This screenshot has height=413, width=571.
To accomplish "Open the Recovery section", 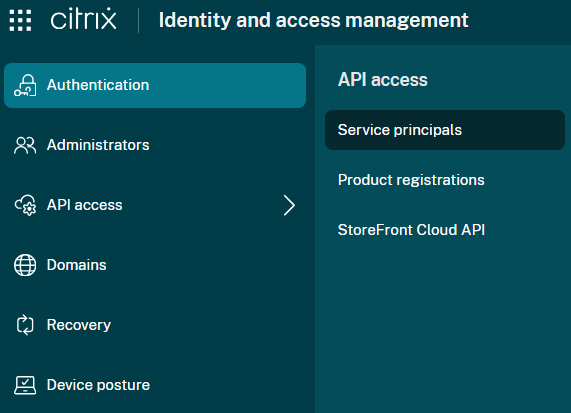I will (79, 325).
